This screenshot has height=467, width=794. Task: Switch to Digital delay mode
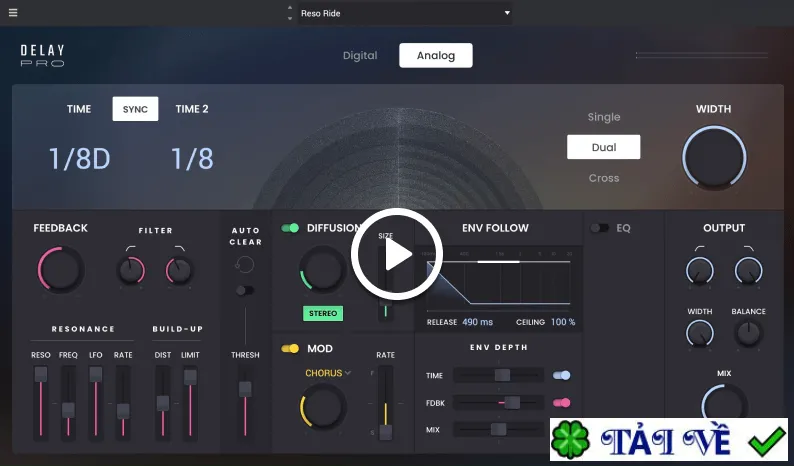360,56
